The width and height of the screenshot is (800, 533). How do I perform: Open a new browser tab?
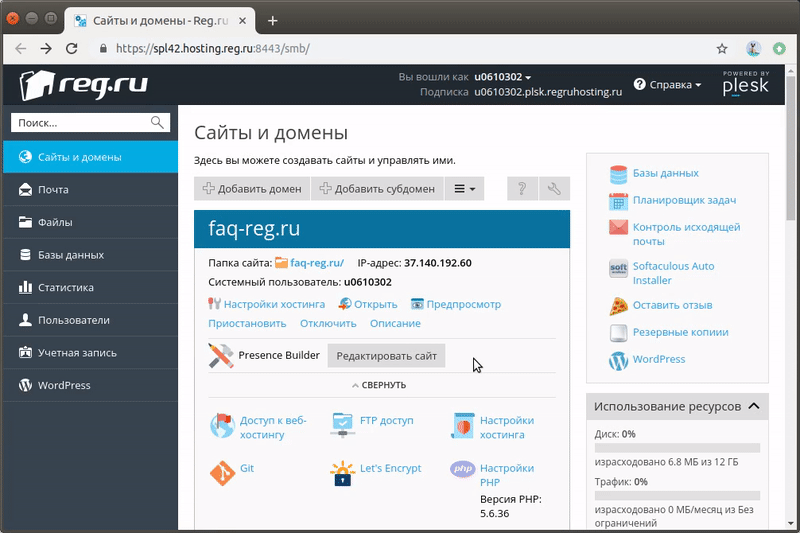tap(273, 21)
